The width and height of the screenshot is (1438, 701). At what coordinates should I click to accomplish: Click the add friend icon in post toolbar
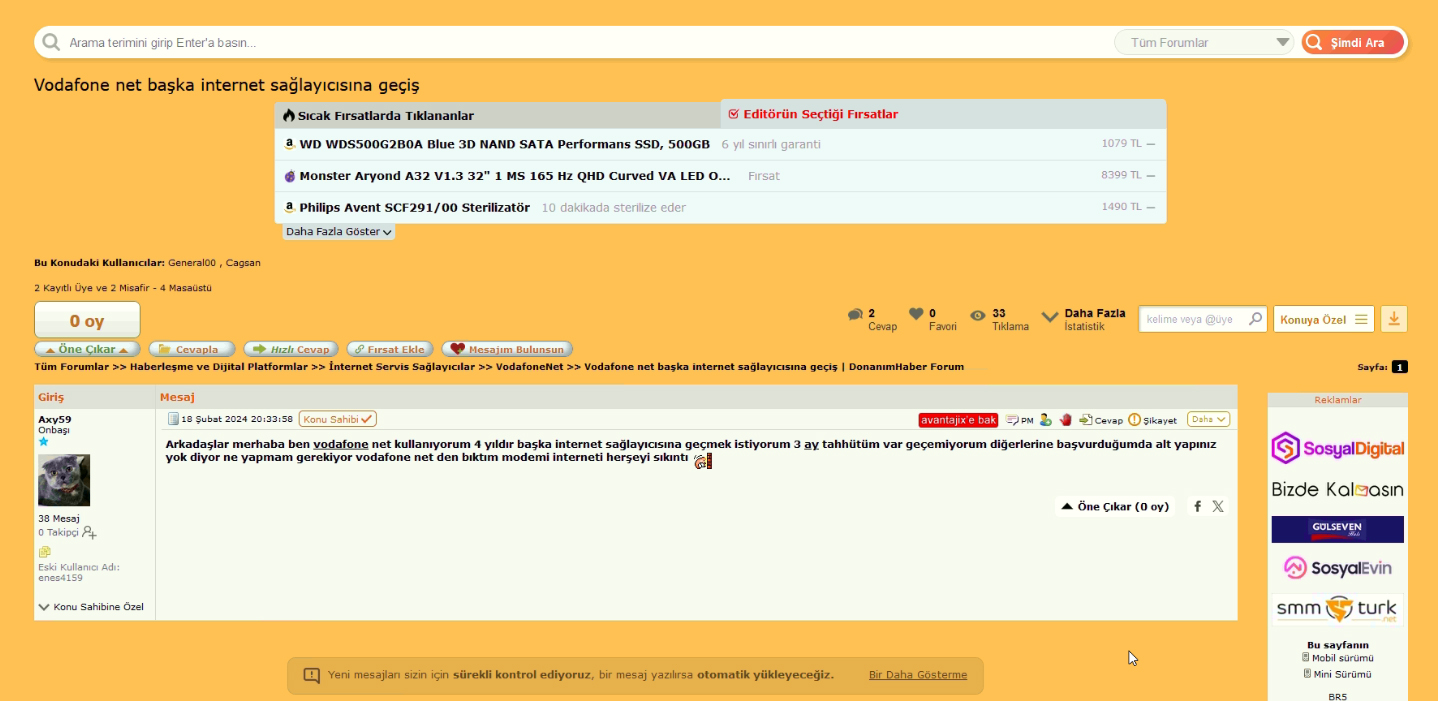tap(1045, 420)
